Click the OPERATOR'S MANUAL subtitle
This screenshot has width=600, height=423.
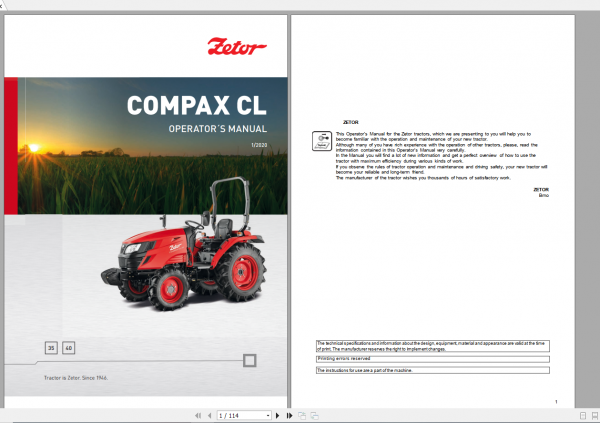(x=218, y=129)
